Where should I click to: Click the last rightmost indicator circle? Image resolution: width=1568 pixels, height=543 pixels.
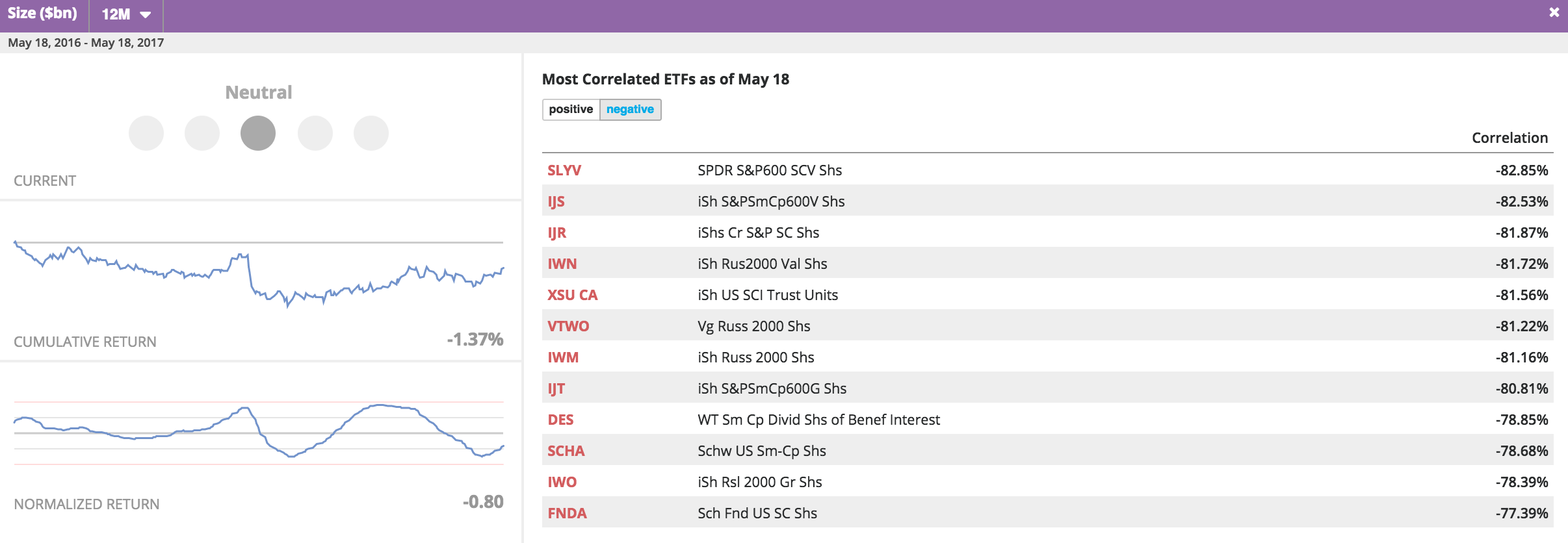[371, 133]
